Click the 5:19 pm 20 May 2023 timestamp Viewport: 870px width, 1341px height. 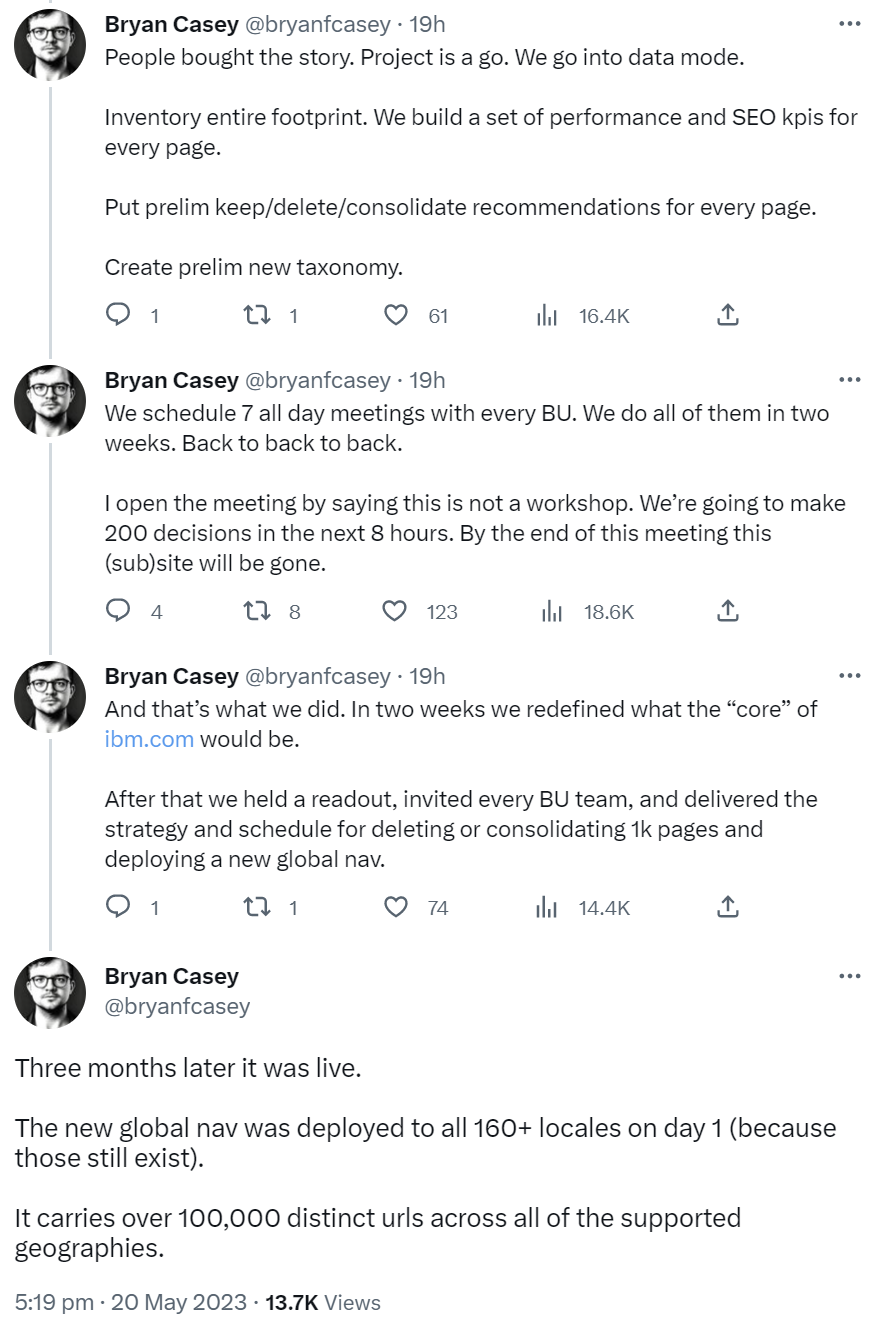(130, 1302)
